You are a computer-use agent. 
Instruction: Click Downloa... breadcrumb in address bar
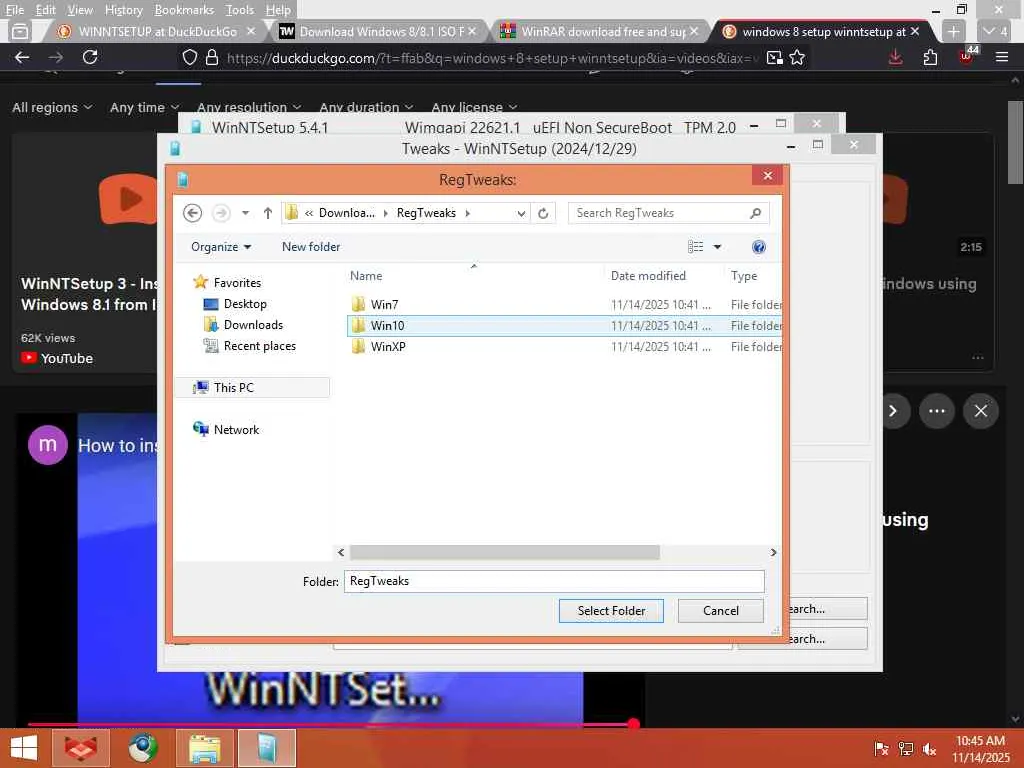(x=347, y=213)
